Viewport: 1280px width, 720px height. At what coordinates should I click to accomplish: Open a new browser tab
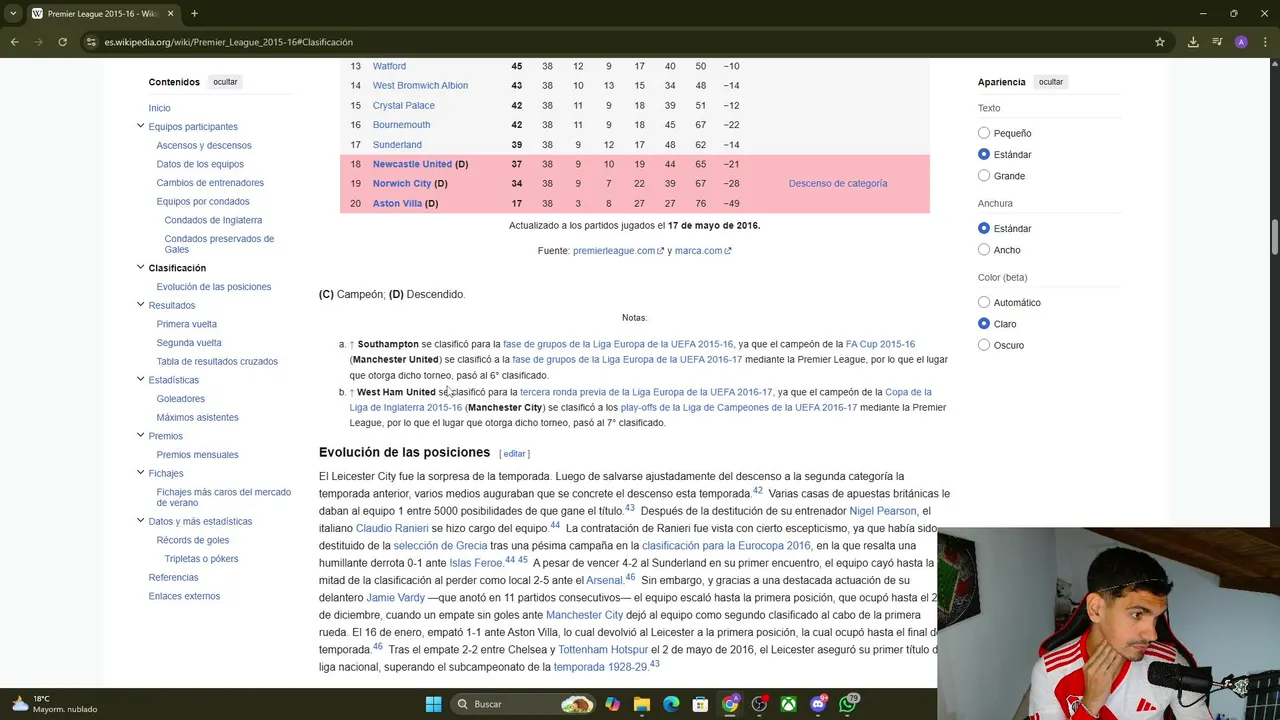click(194, 13)
